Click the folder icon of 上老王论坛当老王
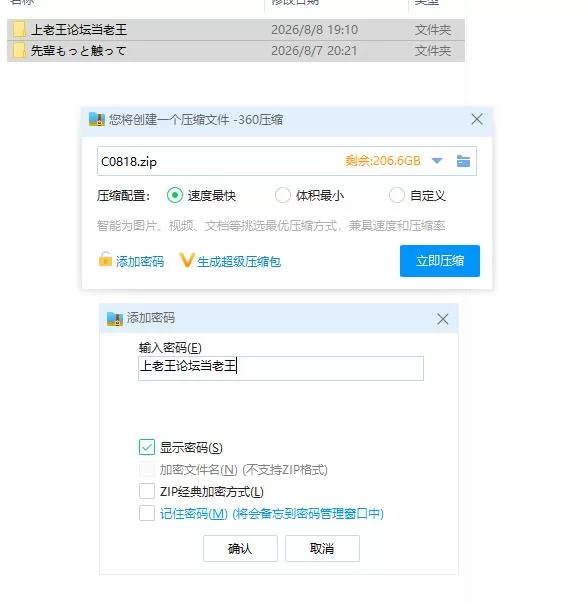The image size is (588, 604). coord(19,30)
